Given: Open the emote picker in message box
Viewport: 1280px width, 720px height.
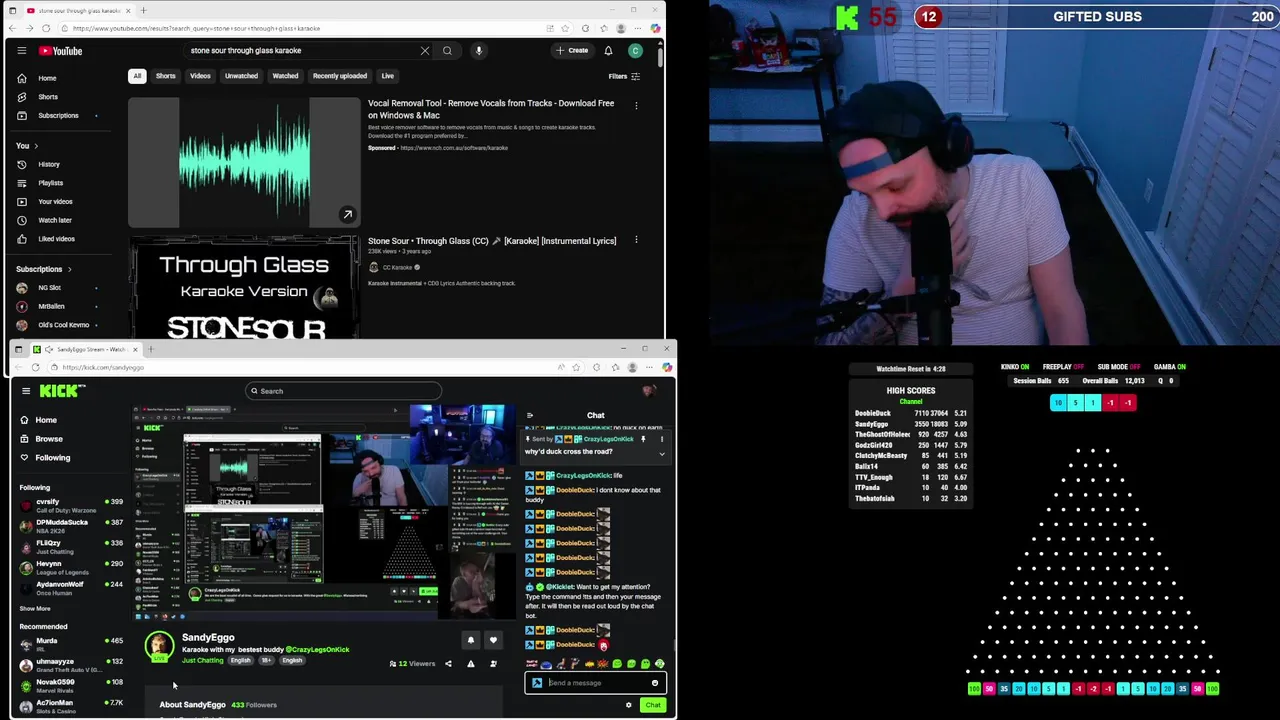Looking at the screenshot, I should 655,683.
